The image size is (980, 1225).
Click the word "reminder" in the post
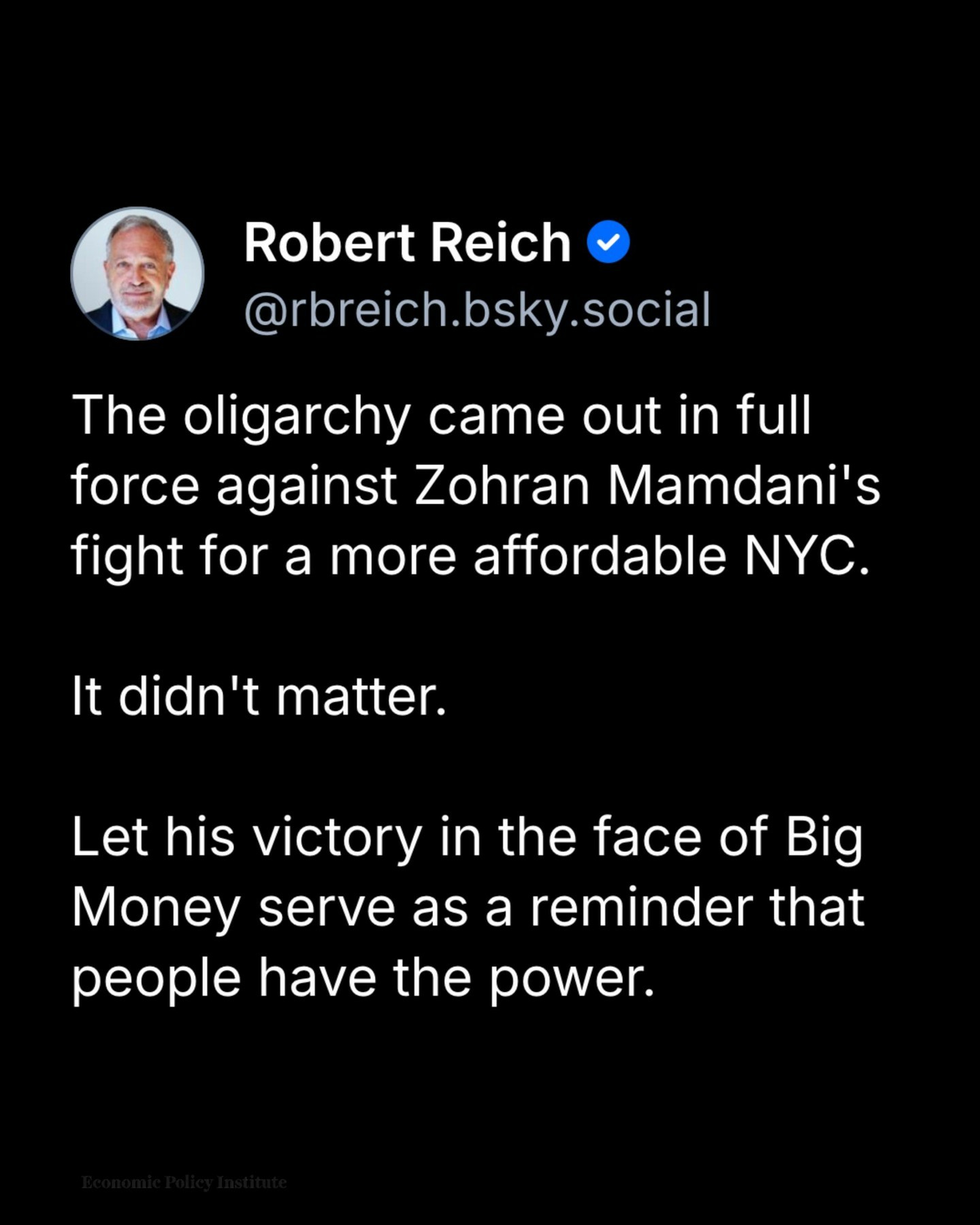click(640, 907)
